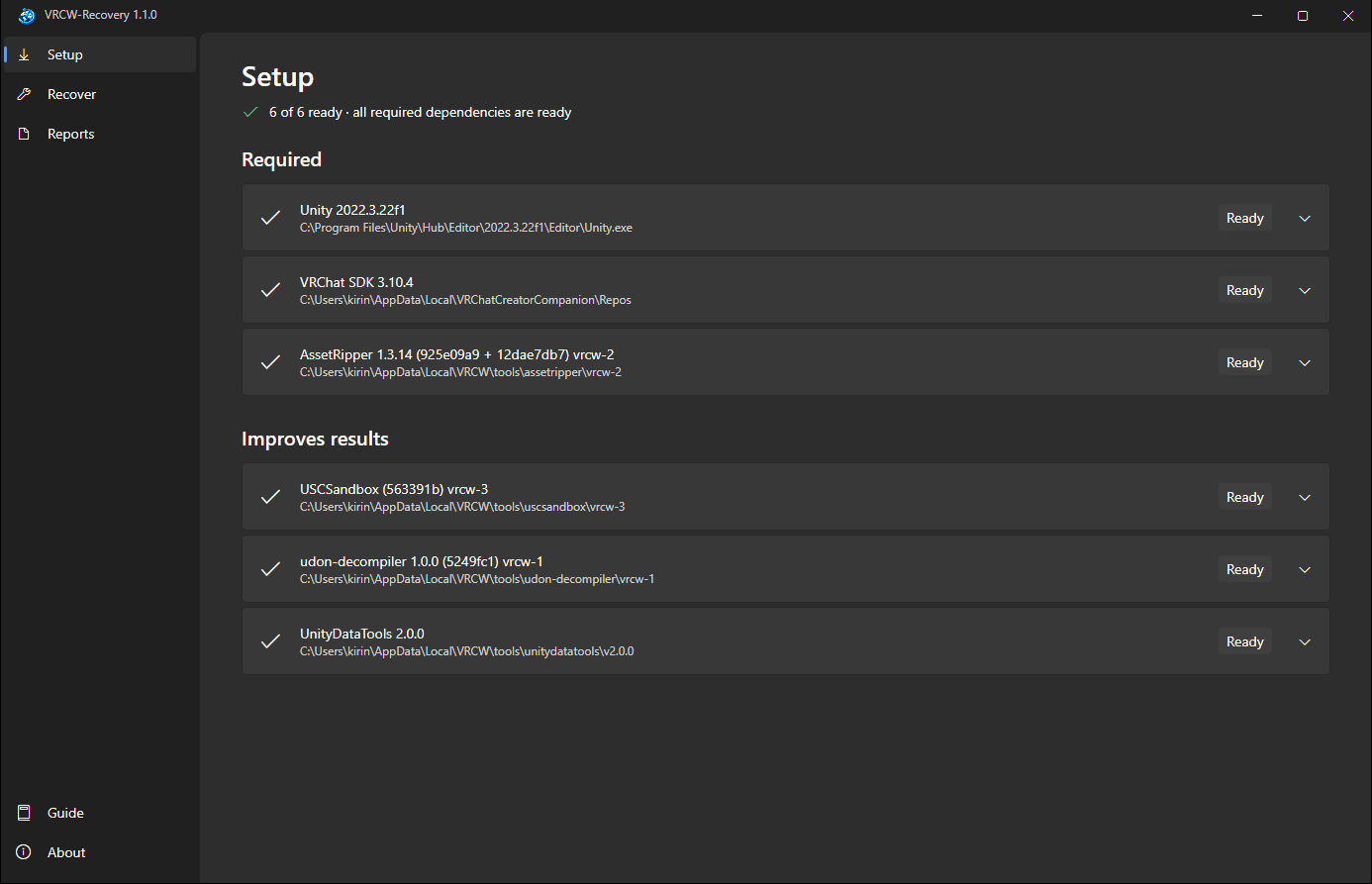Expand the UnityDataTools row chevron

click(x=1305, y=641)
